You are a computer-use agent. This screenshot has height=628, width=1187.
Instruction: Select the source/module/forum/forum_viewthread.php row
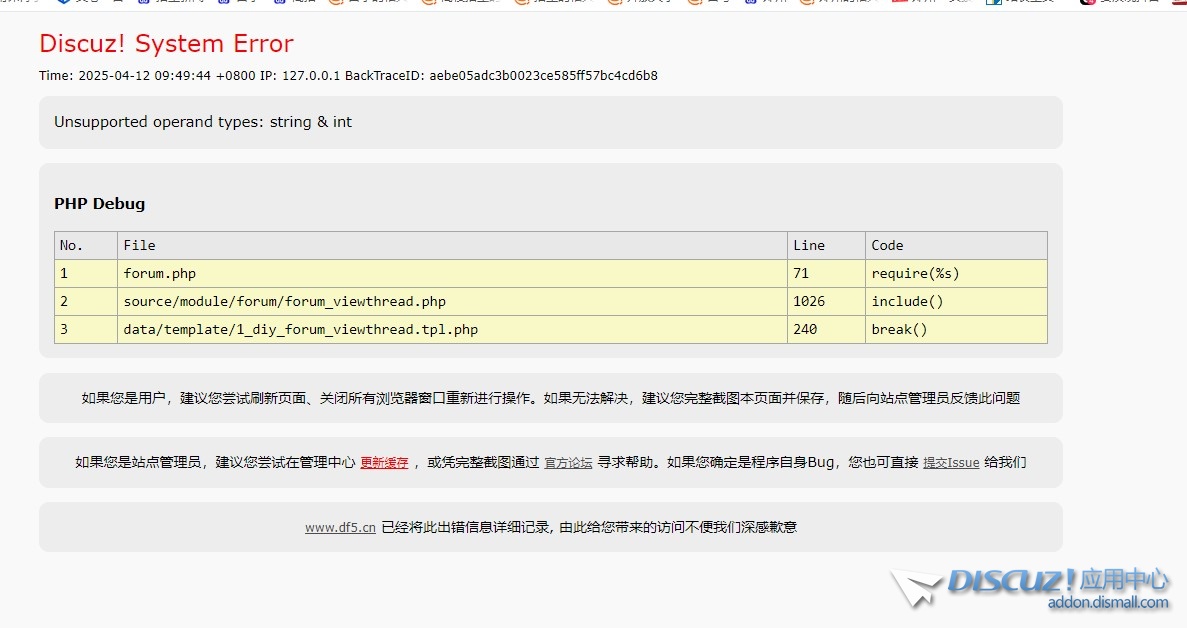[284, 301]
